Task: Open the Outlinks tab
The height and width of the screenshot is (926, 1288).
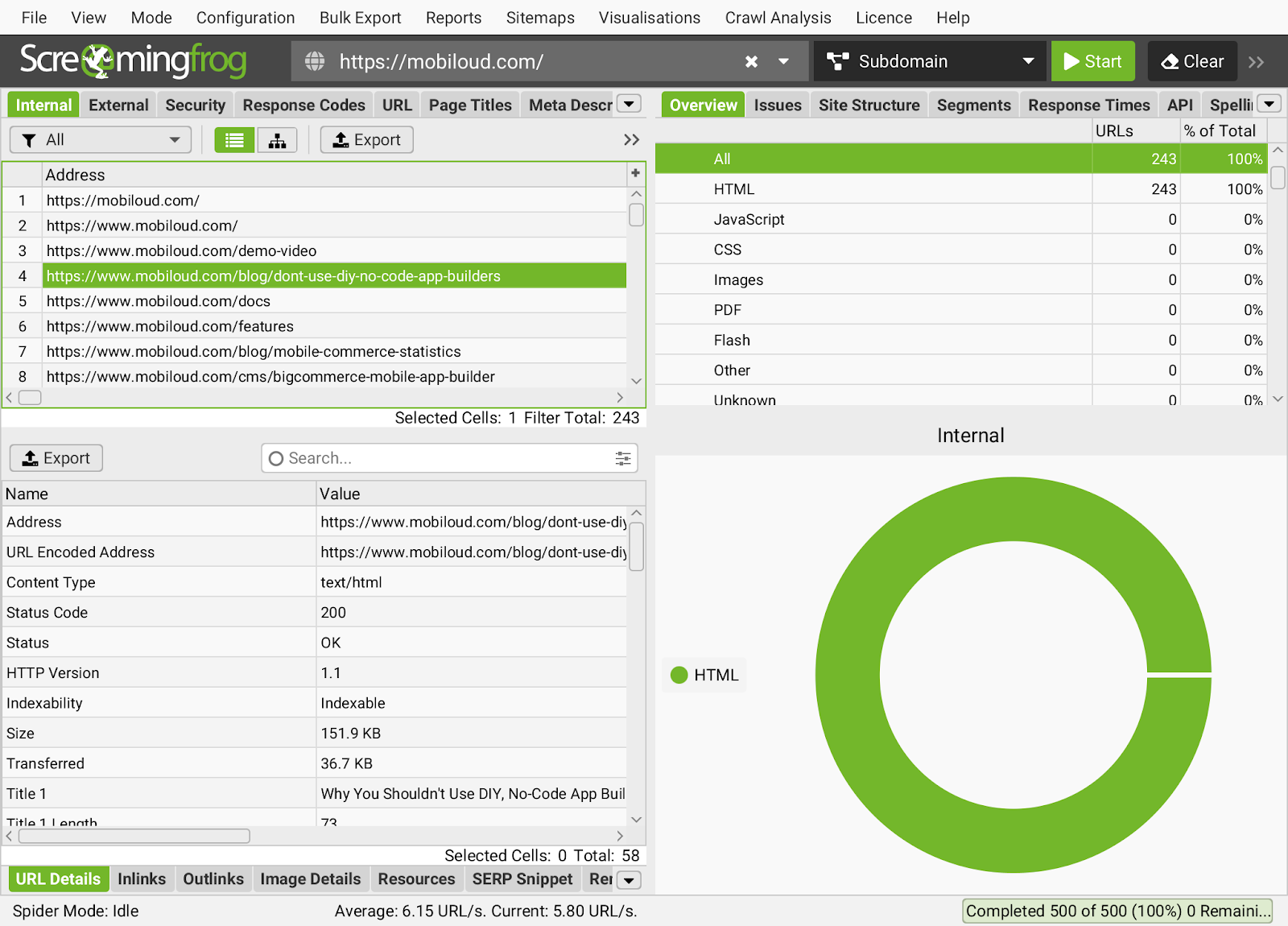Action: pos(213,879)
